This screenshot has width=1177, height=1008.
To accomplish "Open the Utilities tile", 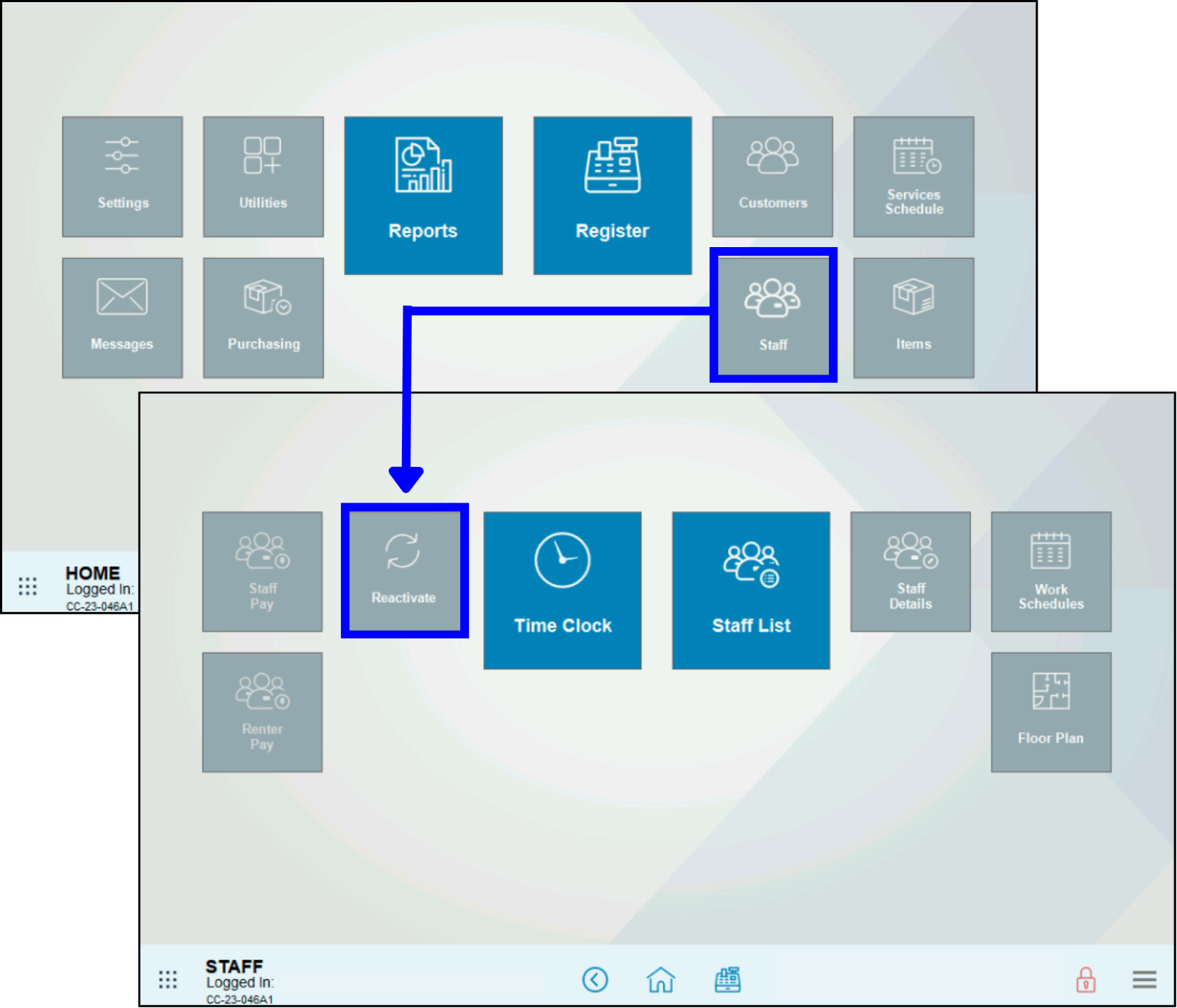I will coord(263,176).
